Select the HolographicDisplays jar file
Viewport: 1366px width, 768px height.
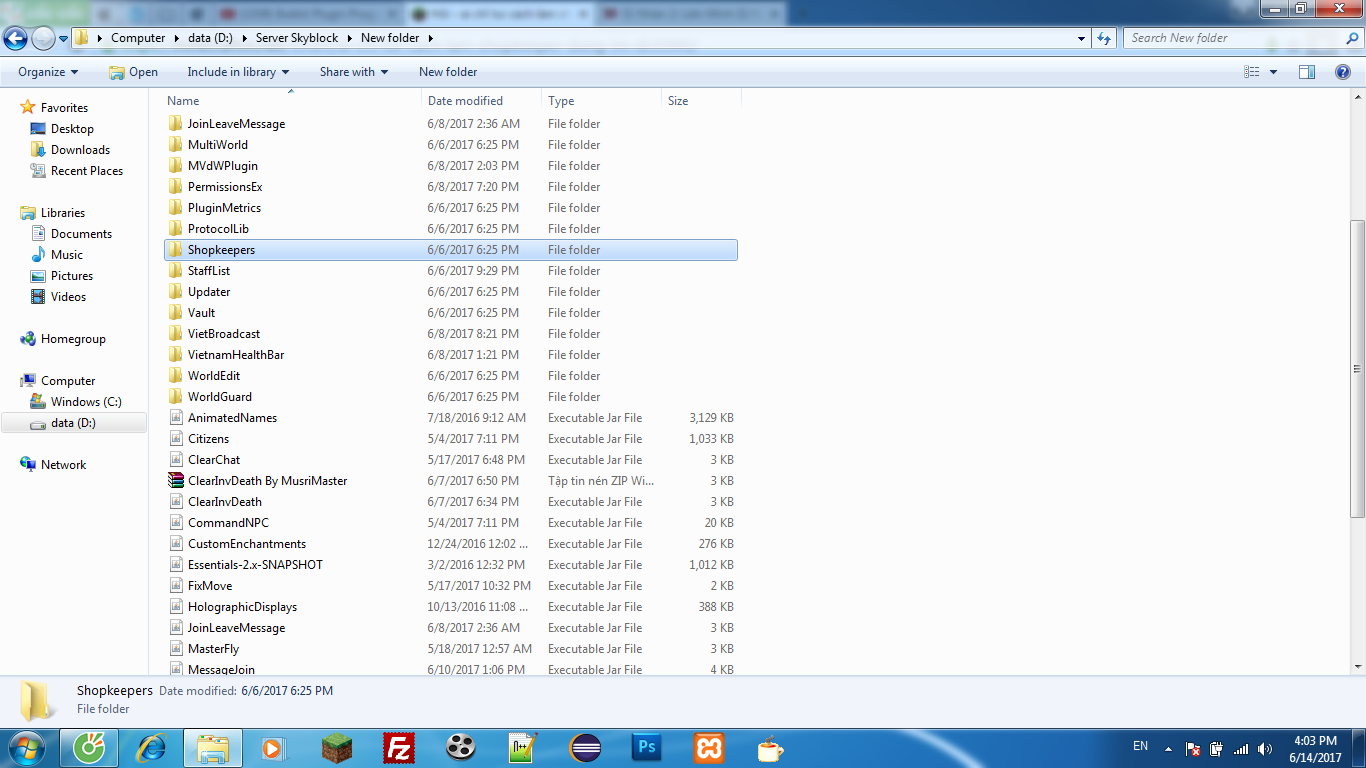tap(242, 607)
